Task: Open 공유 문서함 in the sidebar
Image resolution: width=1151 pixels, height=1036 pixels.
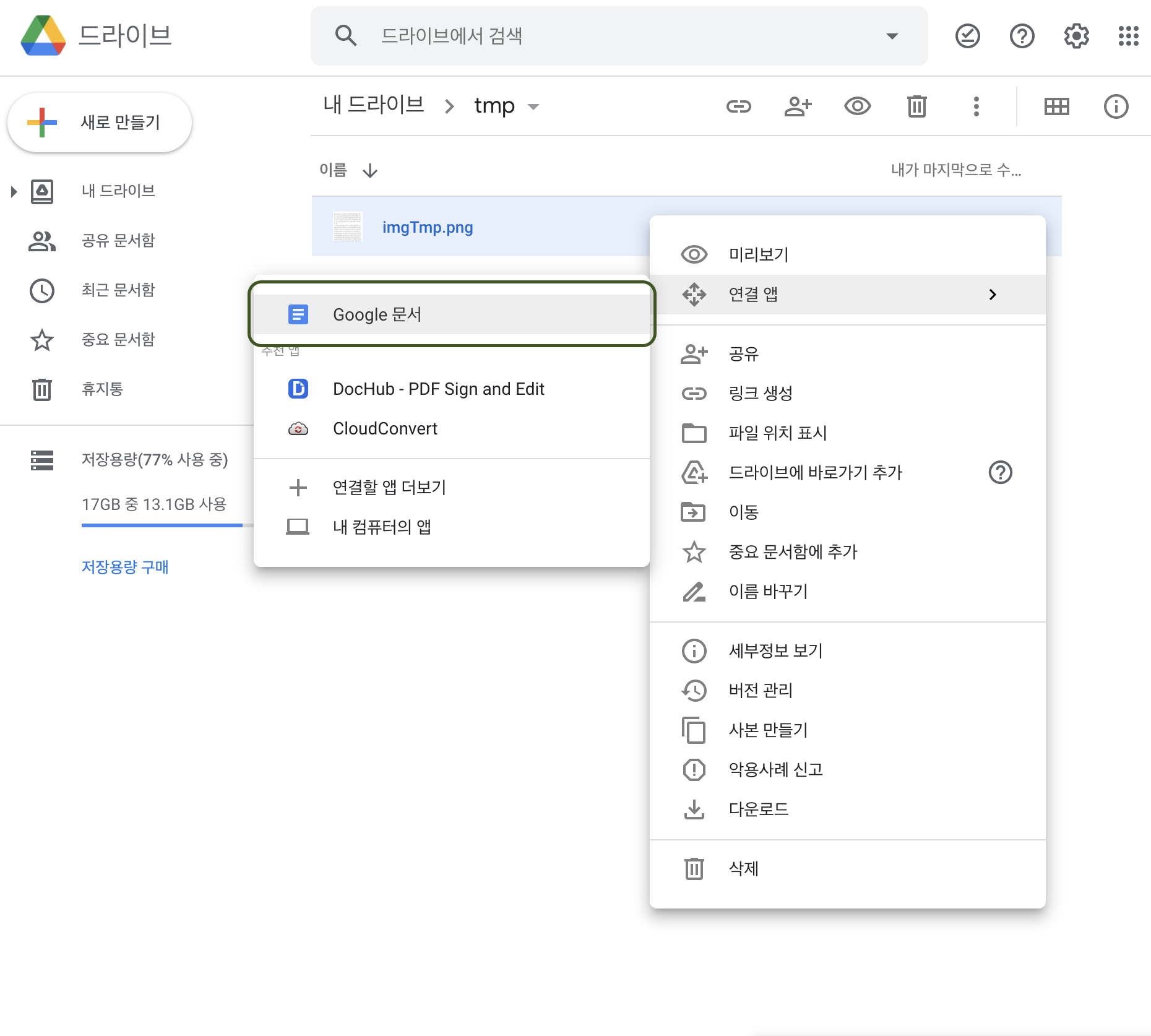Action: (118, 241)
